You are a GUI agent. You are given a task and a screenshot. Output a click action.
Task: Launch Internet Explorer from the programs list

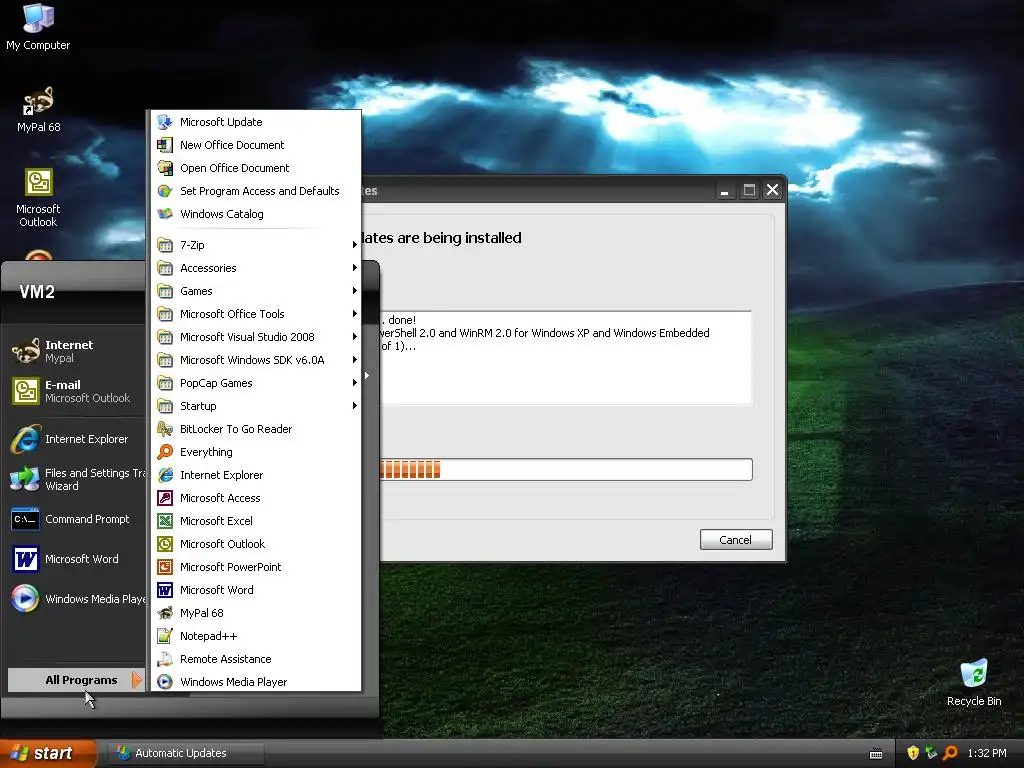[x=255, y=475]
